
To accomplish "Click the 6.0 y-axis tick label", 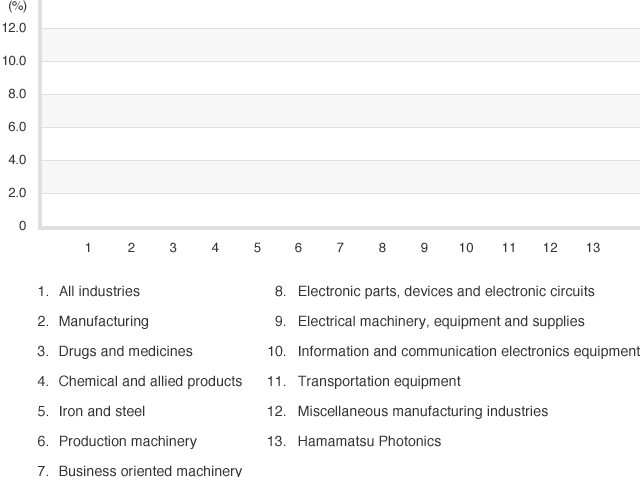I will click(x=15, y=127).
